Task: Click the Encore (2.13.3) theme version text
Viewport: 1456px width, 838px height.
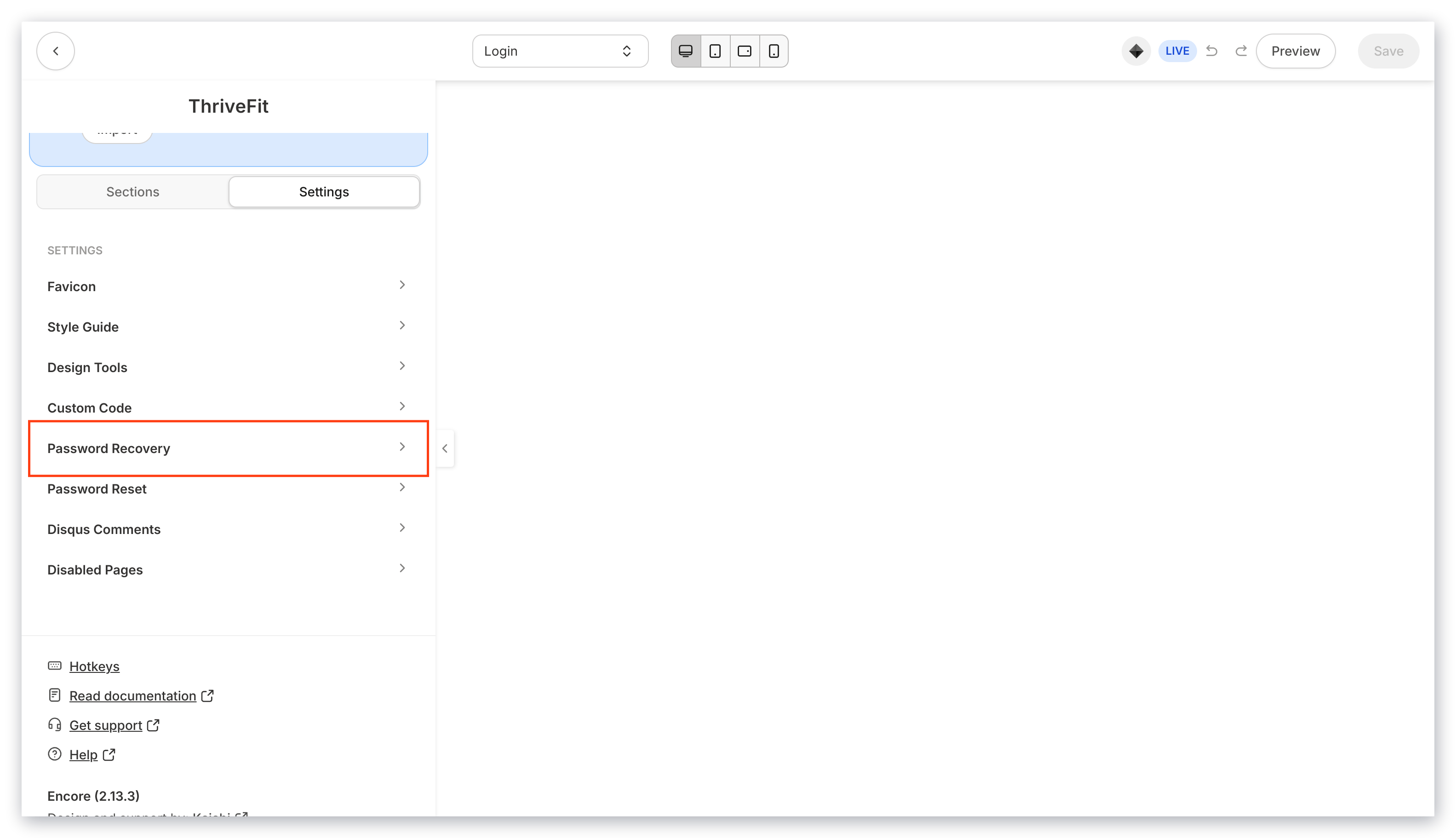Action: pos(93,796)
